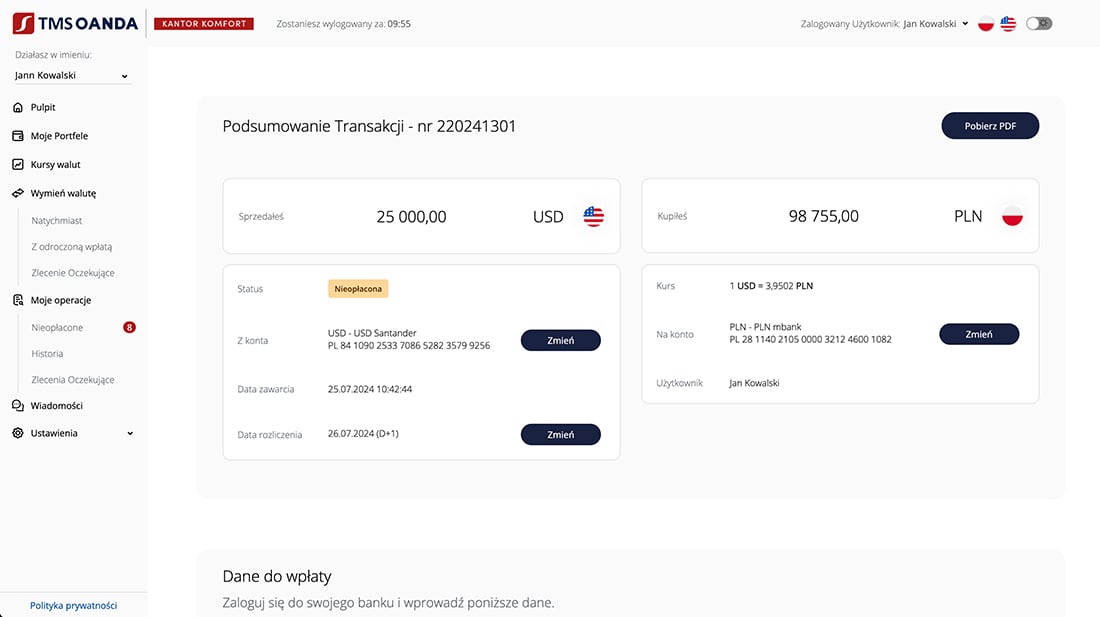
Task: Expand the Ustawienia submenu chevron
Action: click(129, 434)
